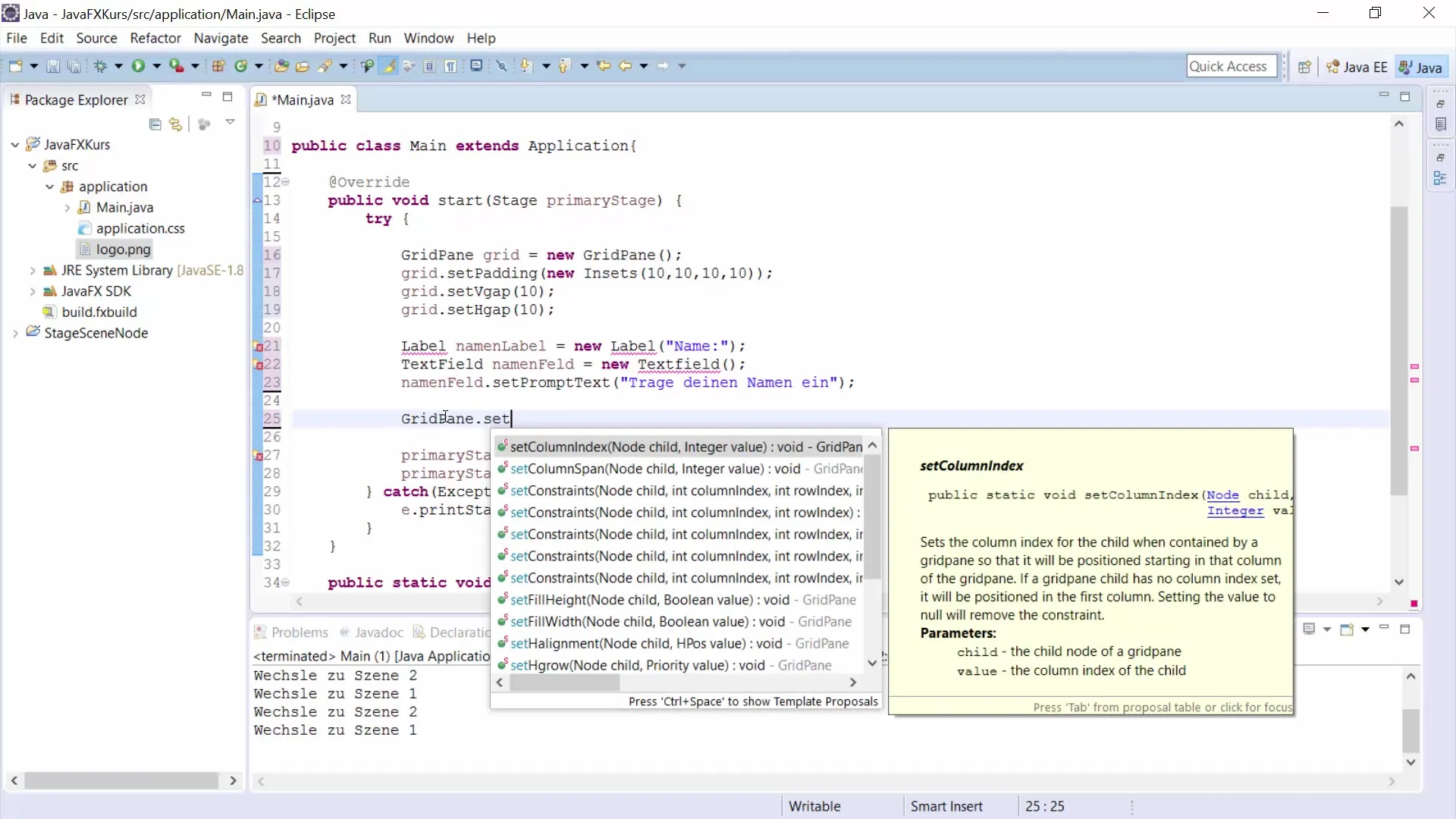This screenshot has height=819, width=1456.
Task: Switch to the Problems tab
Action: click(291, 632)
